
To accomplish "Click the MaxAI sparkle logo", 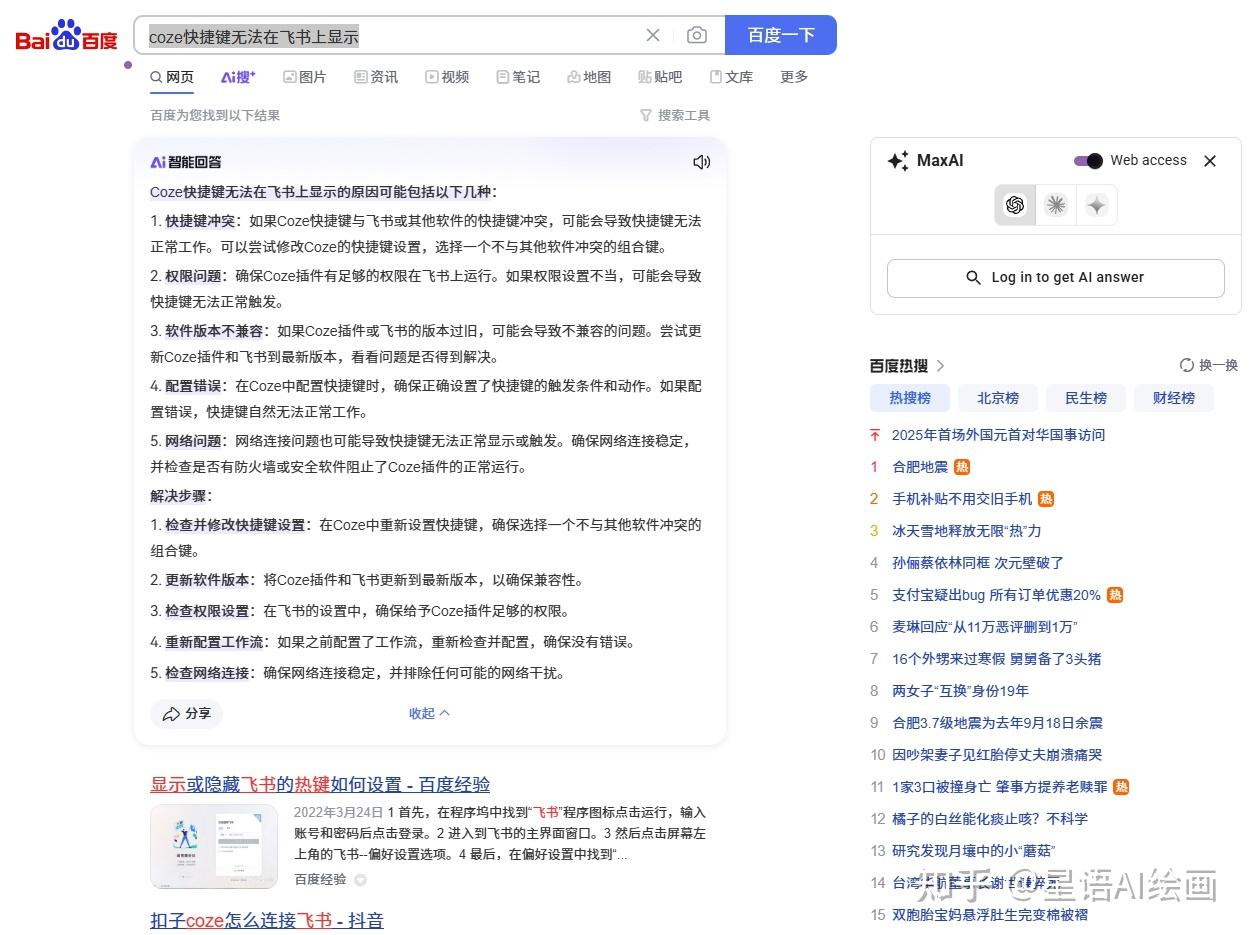I will (898, 161).
